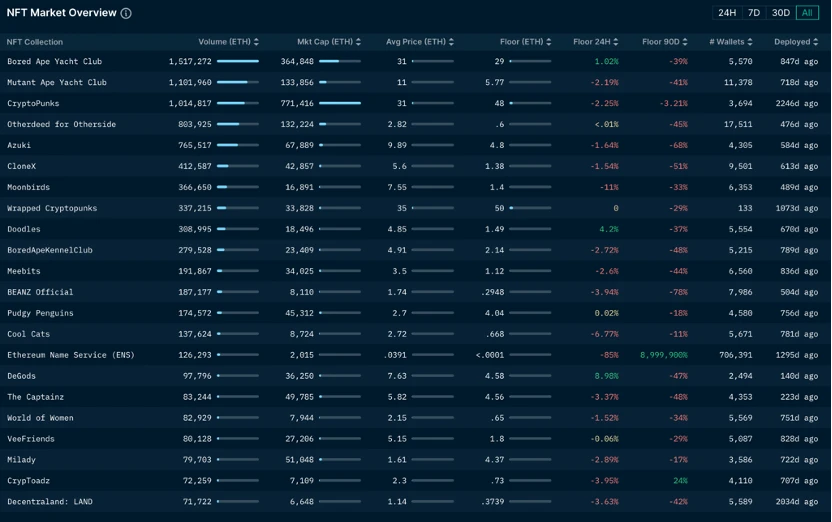Screen dimensions: 832x522
Task: Select the Decentraland: LAND row
Action: (50, 502)
